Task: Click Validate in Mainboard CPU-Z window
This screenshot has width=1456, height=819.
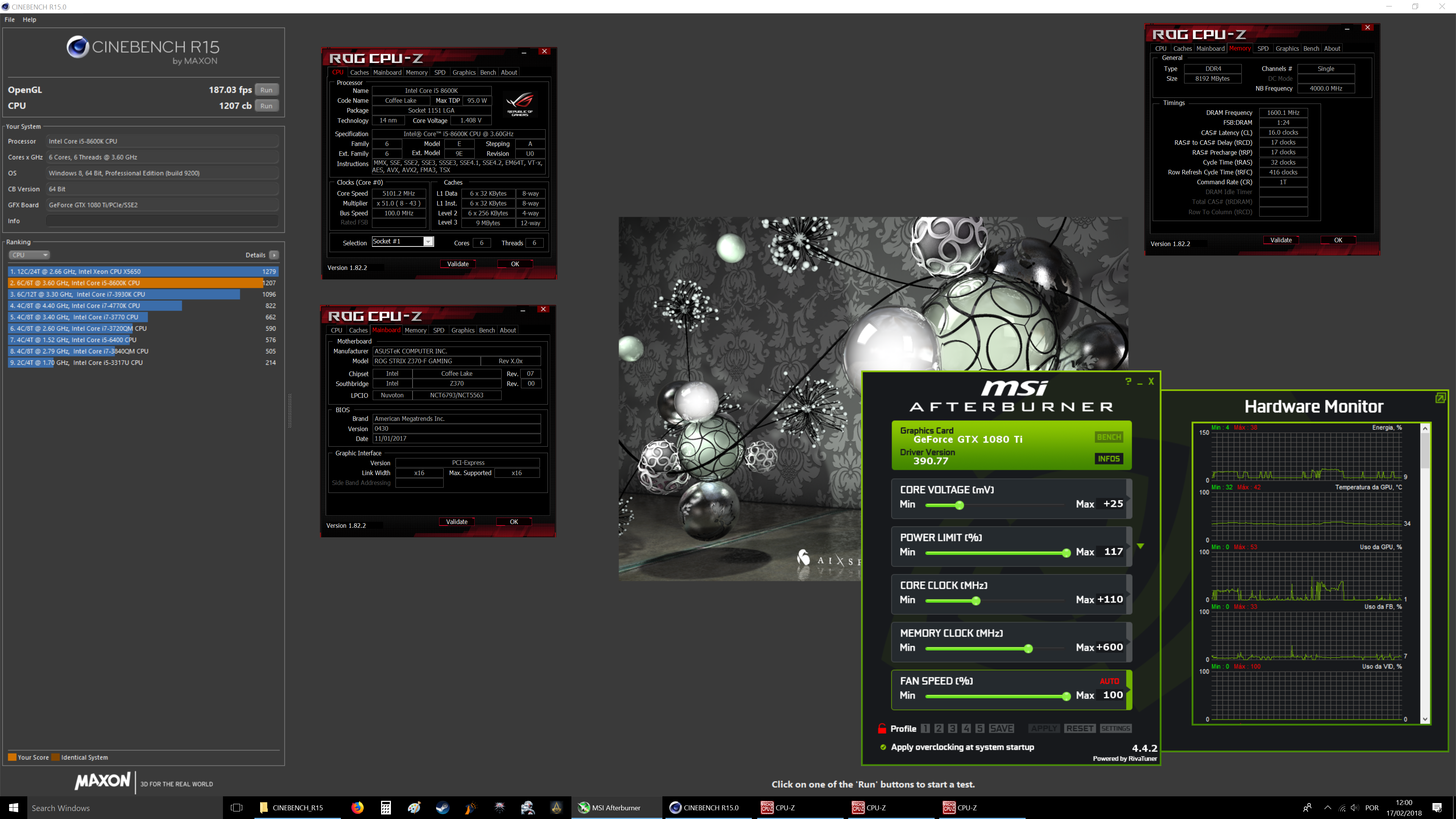Action: 457,522
